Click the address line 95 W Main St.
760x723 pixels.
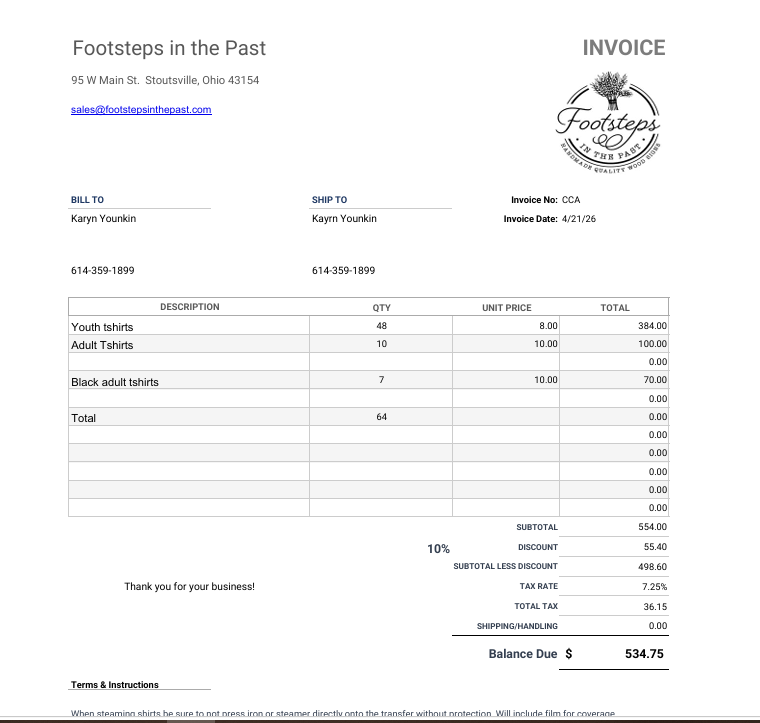[x=165, y=80]
